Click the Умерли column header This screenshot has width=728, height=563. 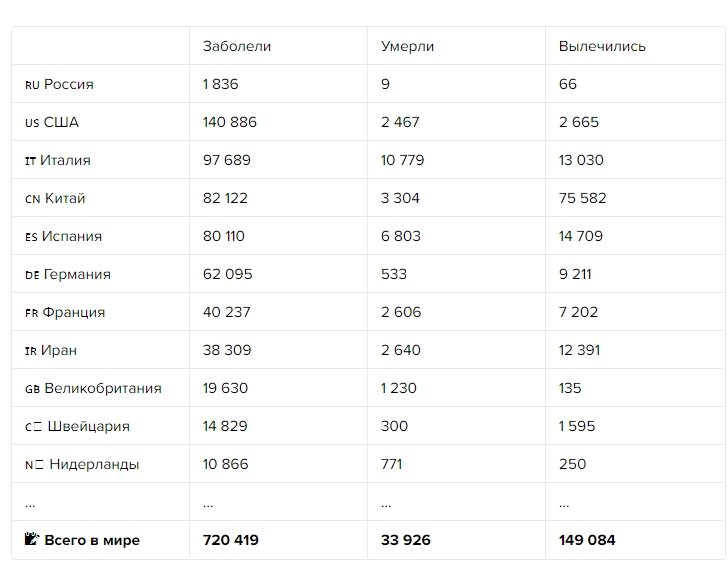pyautogui.click(x=408, y=47)
